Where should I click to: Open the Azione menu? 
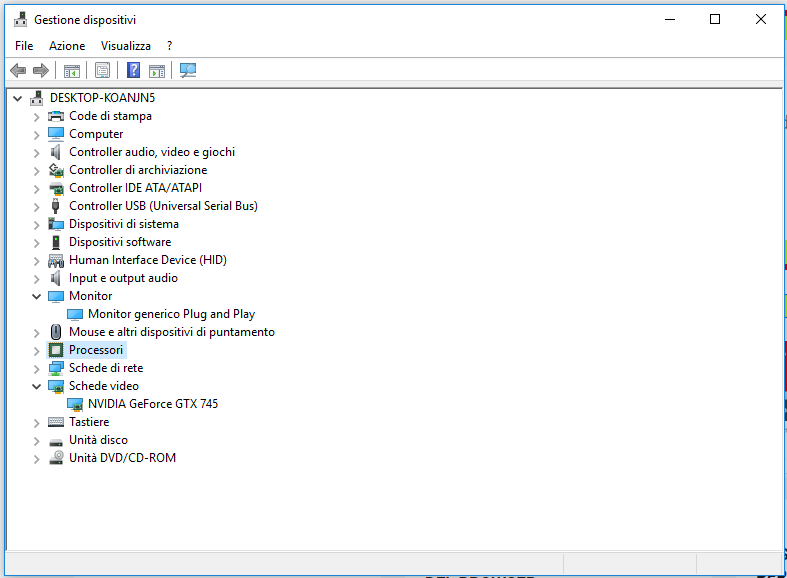pyautogui.click(x=67, y=46)
